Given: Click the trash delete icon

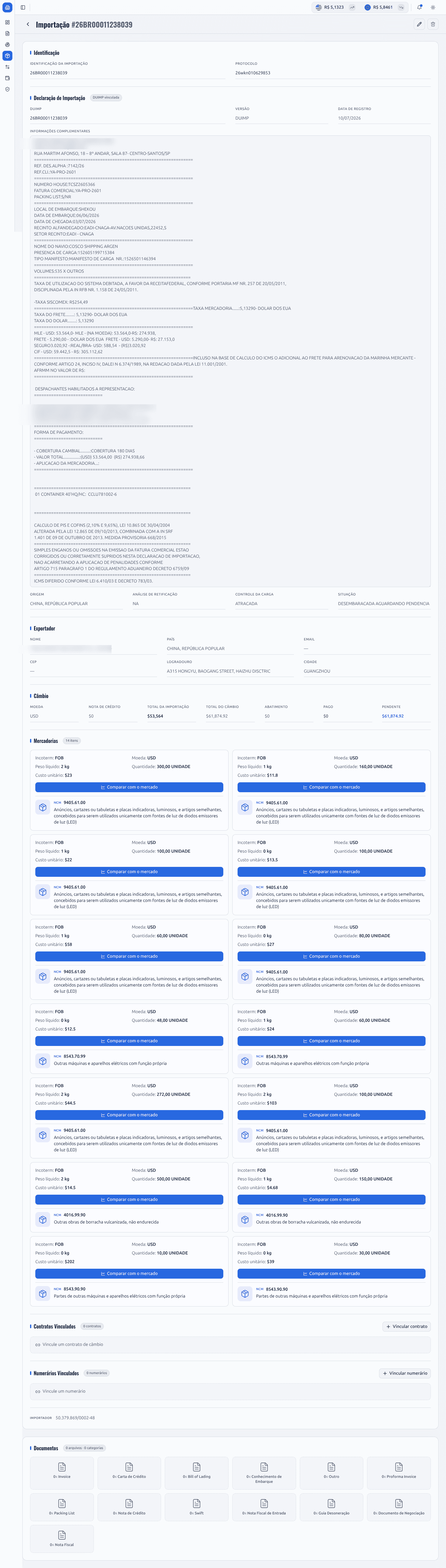Looking at the screenshot, I should tap(433, 24).
